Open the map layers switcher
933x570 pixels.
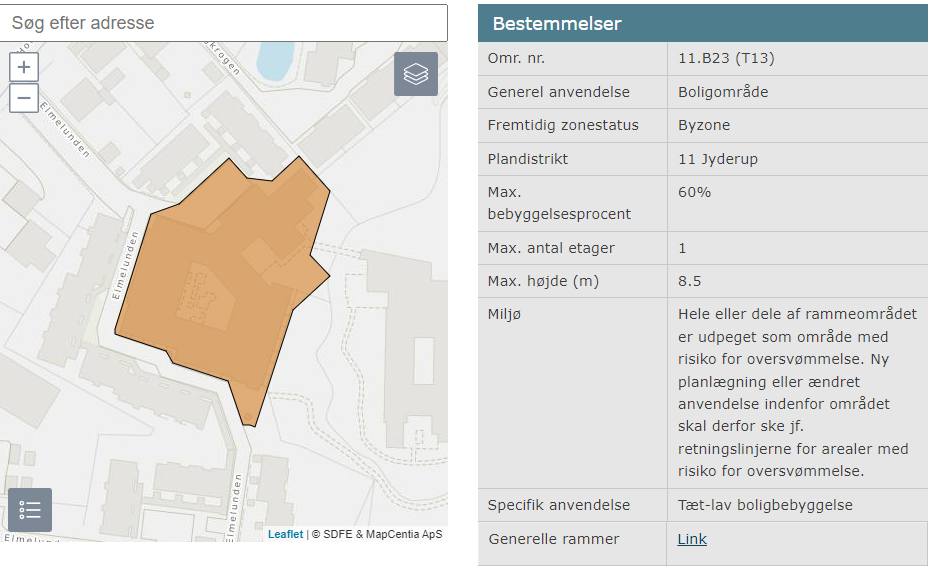point(416,74)
